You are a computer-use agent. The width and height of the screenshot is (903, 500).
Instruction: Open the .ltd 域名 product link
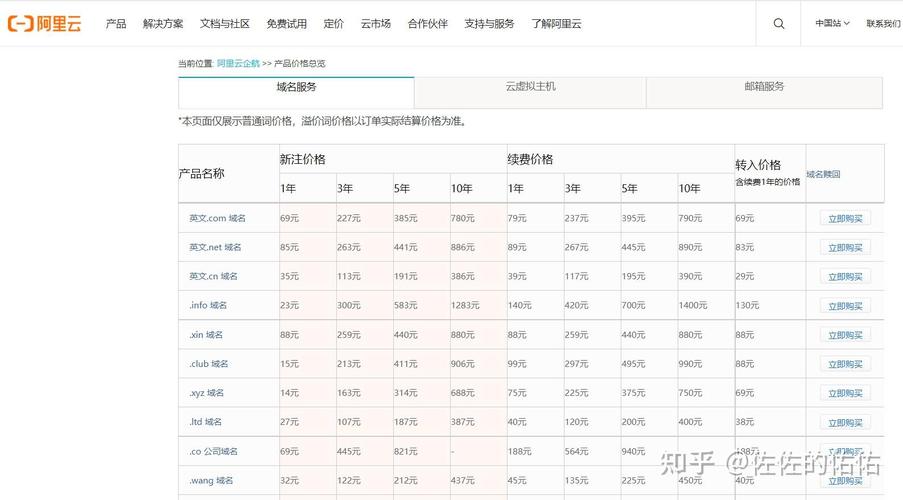(205, 422)
